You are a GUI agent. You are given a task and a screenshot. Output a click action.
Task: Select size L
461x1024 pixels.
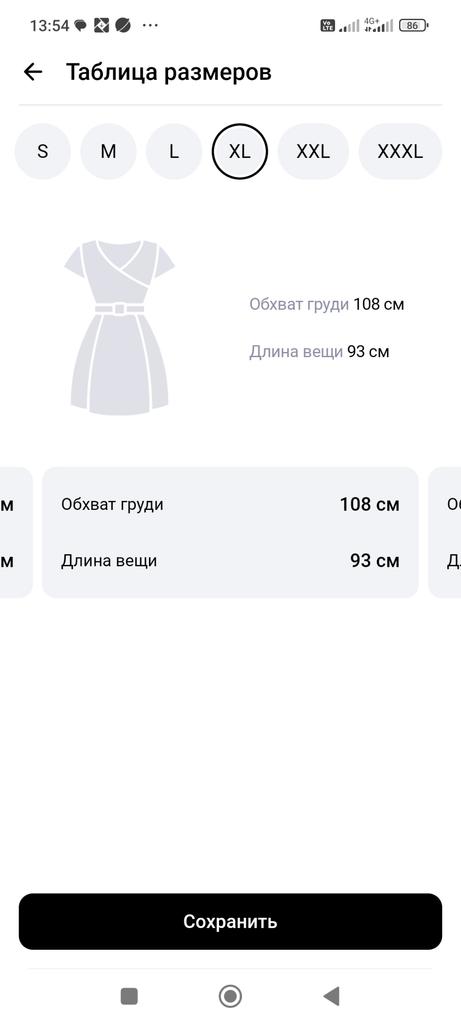tap(174, 152)
